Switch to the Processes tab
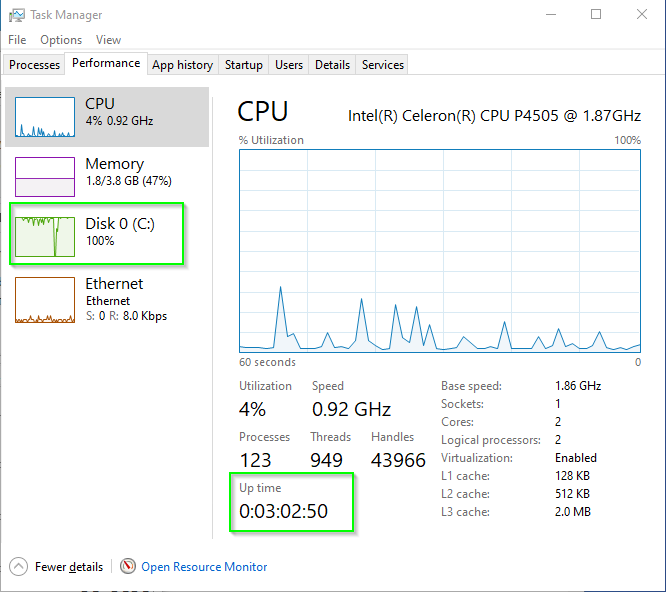This screenshot has width=666, height=592. (x=34, y=65)
